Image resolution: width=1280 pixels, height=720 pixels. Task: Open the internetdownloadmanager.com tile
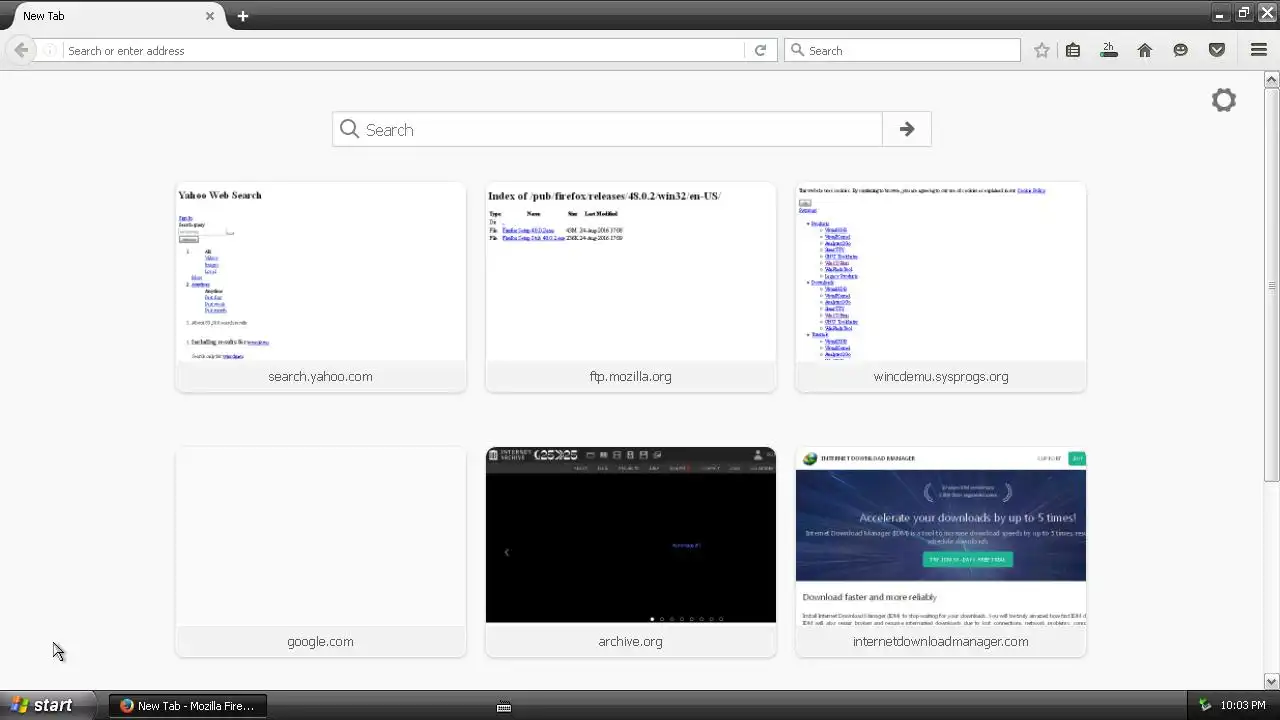(941, 552)
